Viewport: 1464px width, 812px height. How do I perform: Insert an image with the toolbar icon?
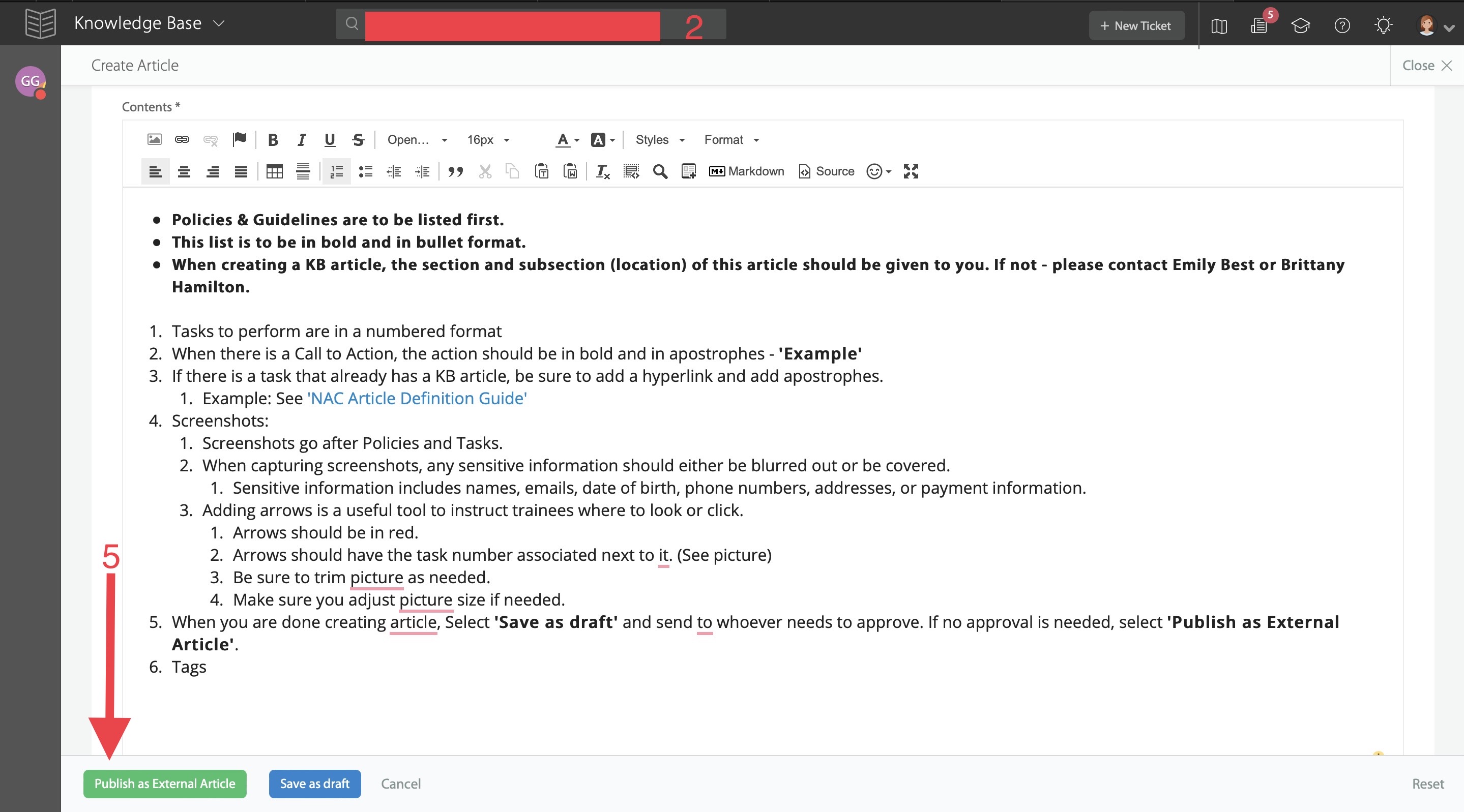click(154, 139)
